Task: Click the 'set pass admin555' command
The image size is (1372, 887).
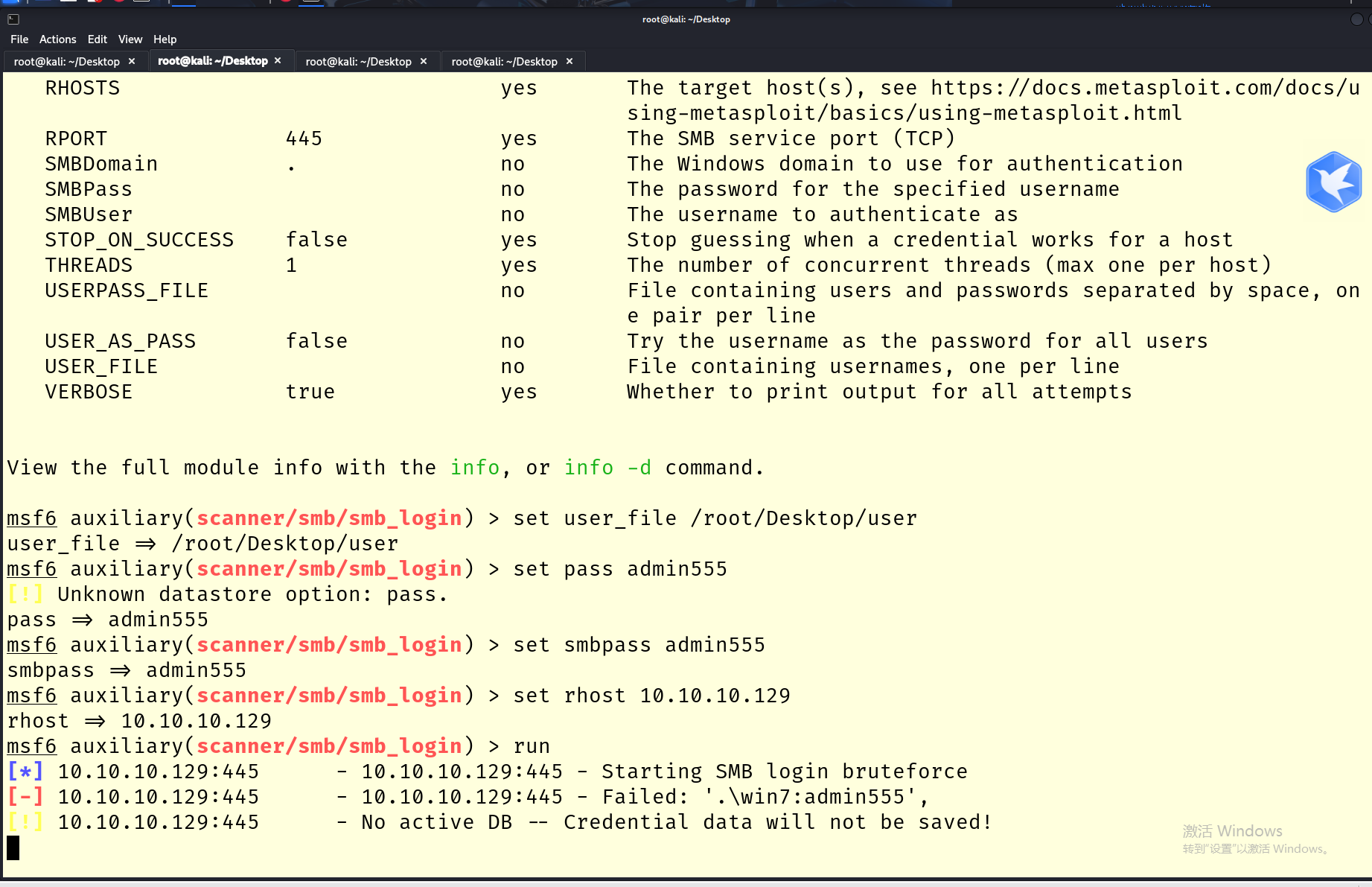Action: coord(620,569)
